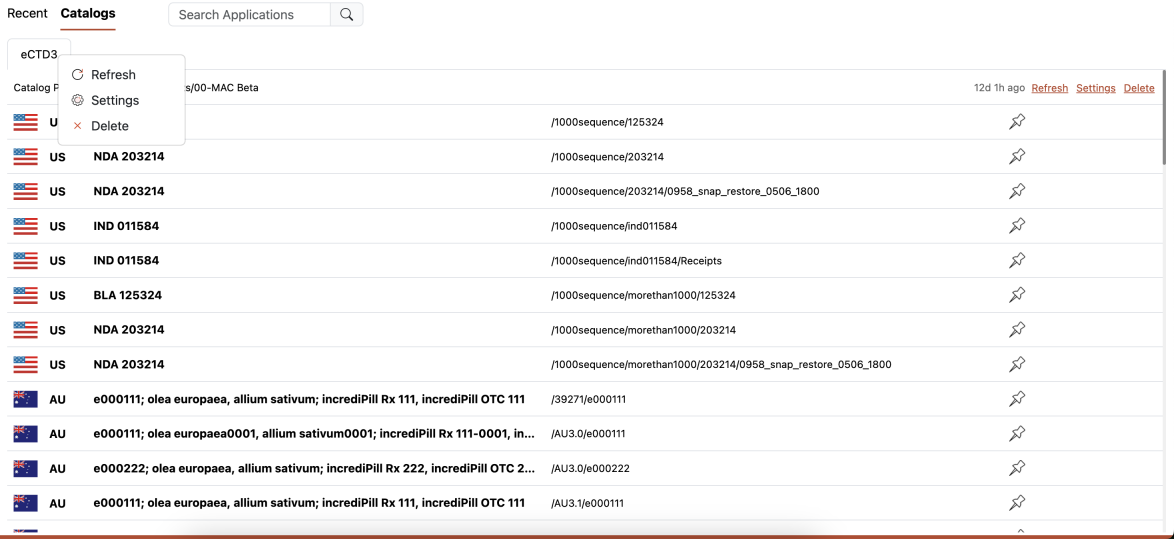Pin the /1000sequence/morethan1000/203214 NDA row

(x=1016, y=330)
